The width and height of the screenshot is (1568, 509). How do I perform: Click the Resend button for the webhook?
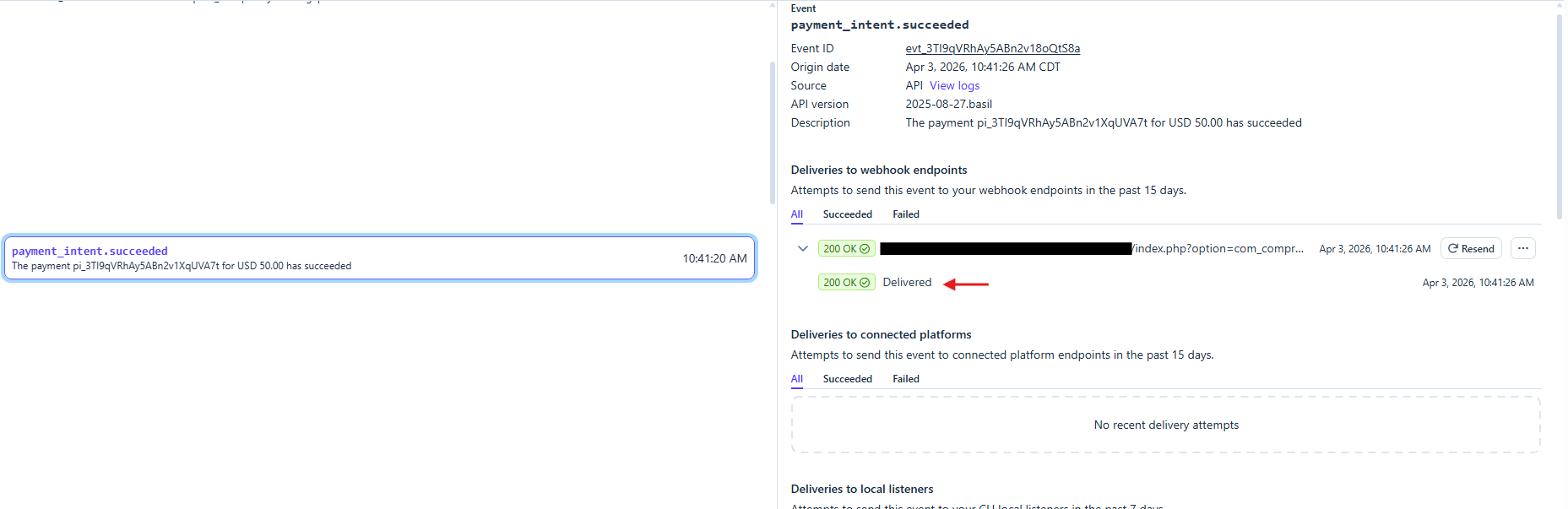click(x=1470, y=248)
